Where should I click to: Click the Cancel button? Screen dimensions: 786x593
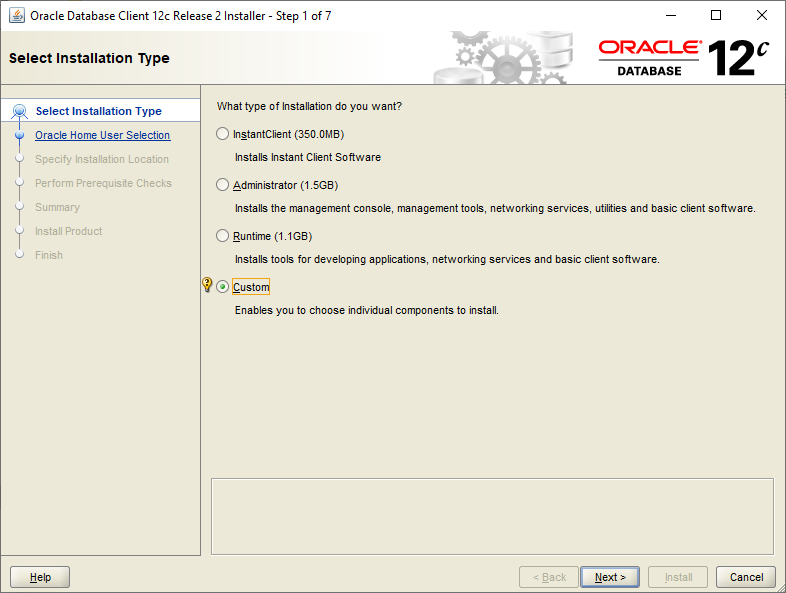[746, 577]
